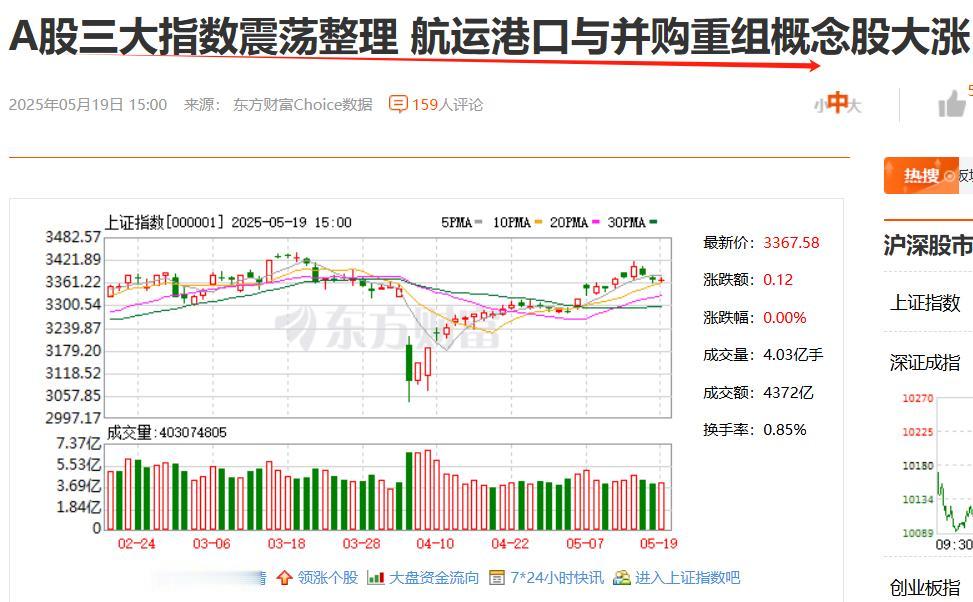Image resolution: width=973 pixels, height=602 pixels.
Task: Click the 换手率 value 0.85%
Action: (784, 429)
